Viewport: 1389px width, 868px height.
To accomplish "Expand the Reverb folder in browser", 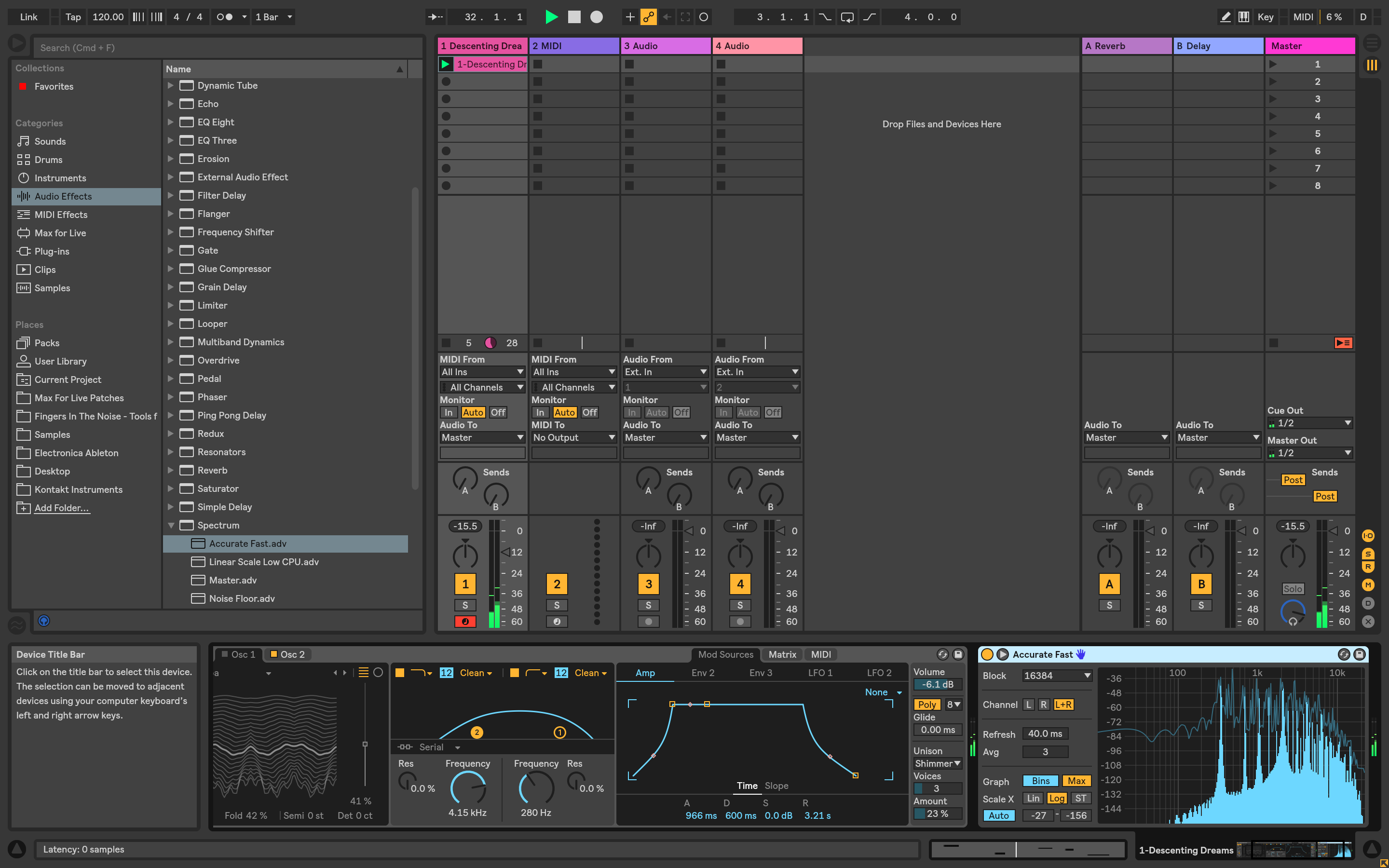I will [x=170, y=470].
